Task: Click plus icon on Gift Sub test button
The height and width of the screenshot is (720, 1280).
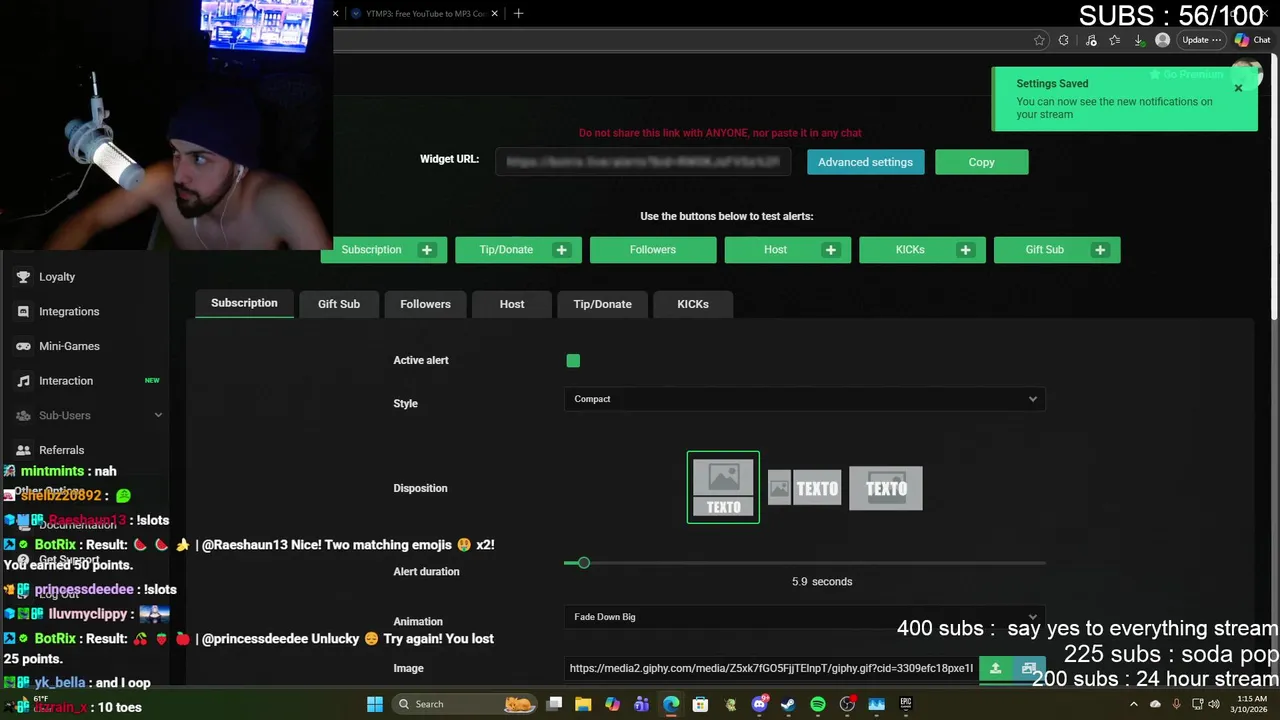Action: click(1100, 250)
